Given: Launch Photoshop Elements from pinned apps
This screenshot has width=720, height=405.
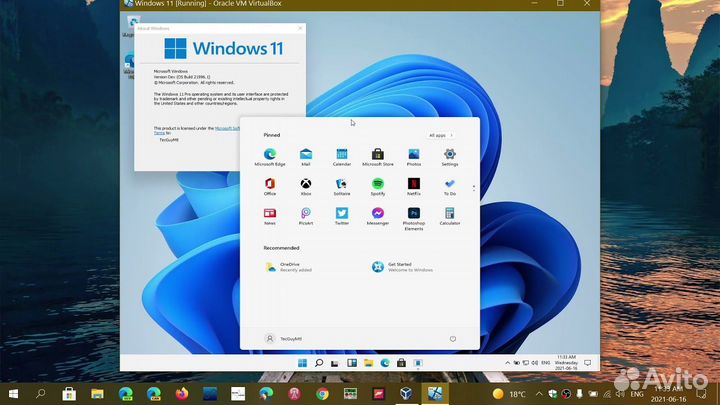Looking at the screenshot, I should click(414, 219).
